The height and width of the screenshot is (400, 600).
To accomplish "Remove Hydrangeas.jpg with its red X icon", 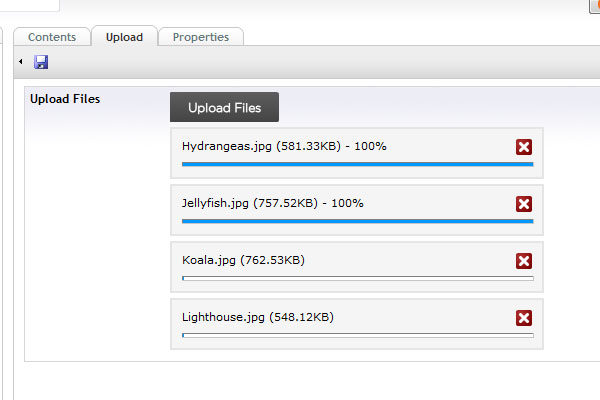I will 523,147.
